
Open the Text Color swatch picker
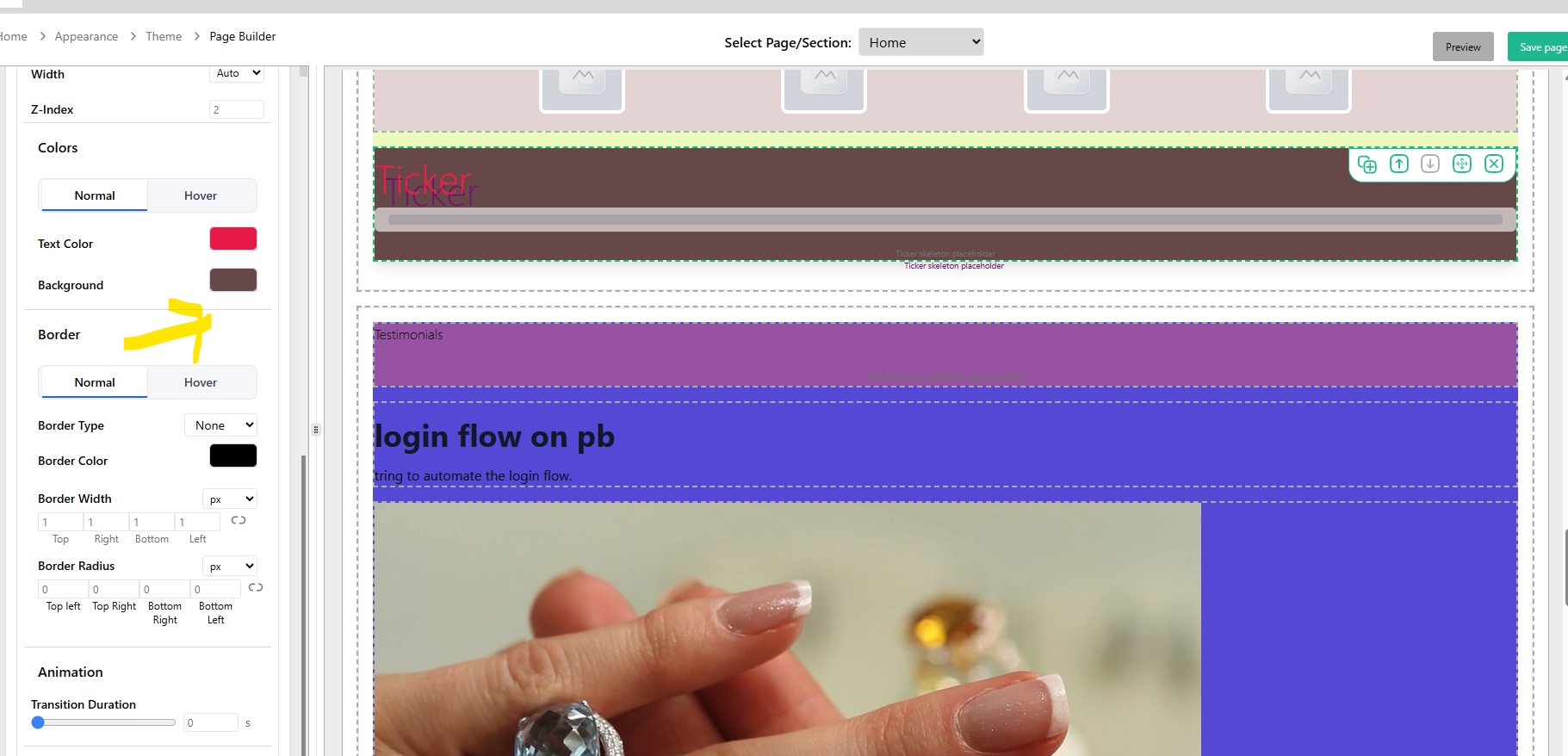tap(233, 239)
